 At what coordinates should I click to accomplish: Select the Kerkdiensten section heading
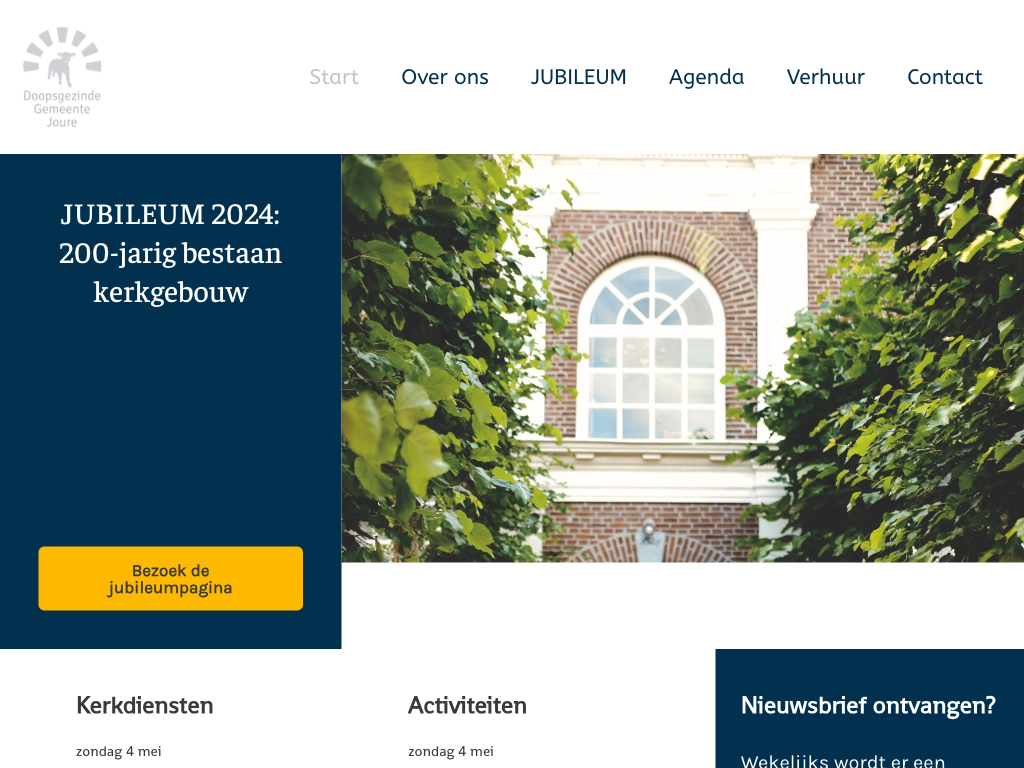[145, 705]
